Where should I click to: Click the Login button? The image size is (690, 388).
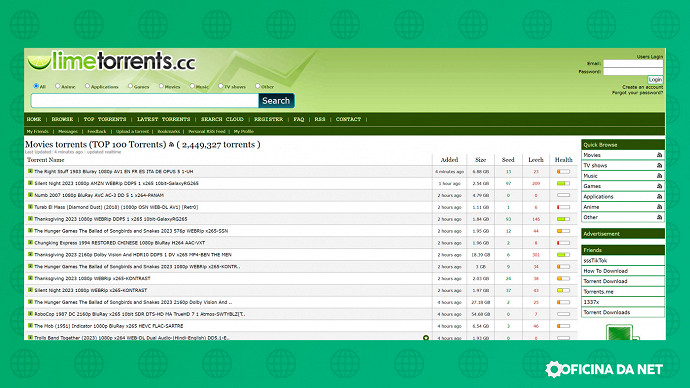[655, 80]
